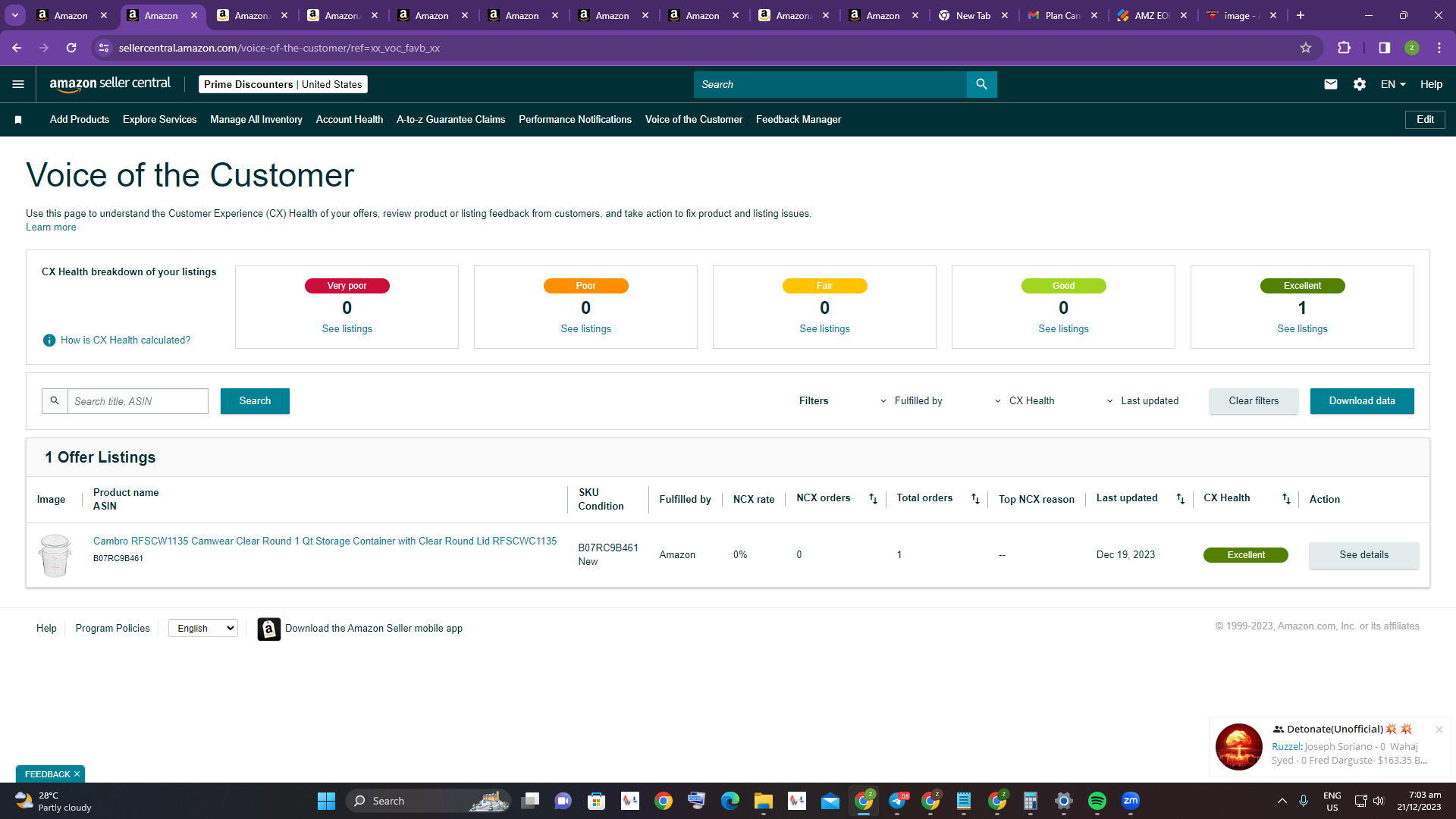Click the Edit favorites button
The width and height of the screenshot is (1456, 819).
1425,120
